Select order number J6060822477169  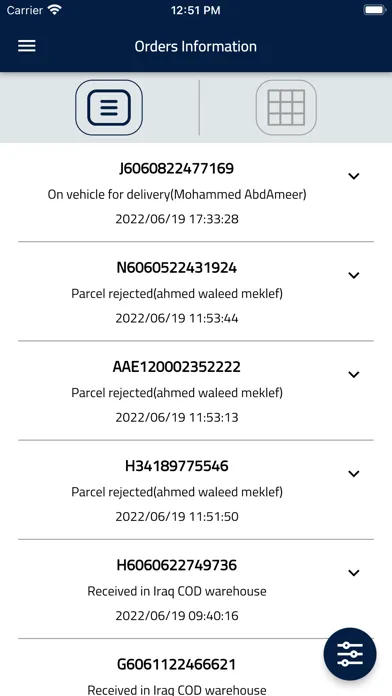click(177, 169)
